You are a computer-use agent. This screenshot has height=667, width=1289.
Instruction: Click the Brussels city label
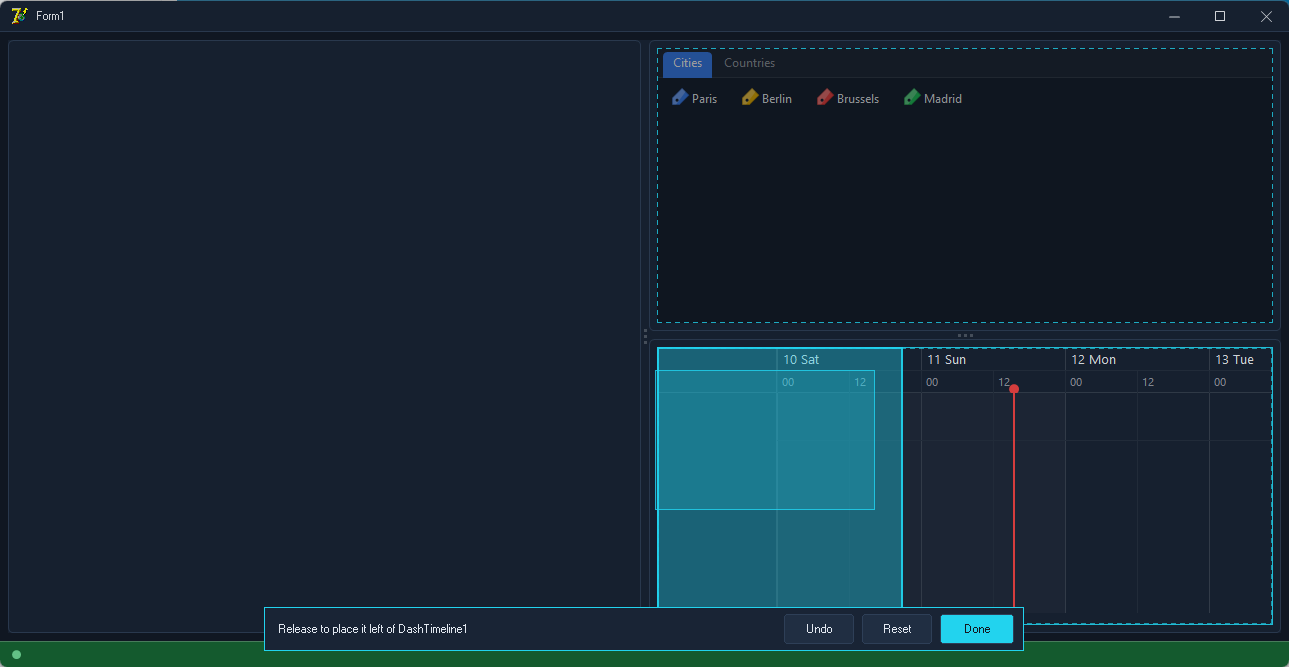click(x=858, y=99)
